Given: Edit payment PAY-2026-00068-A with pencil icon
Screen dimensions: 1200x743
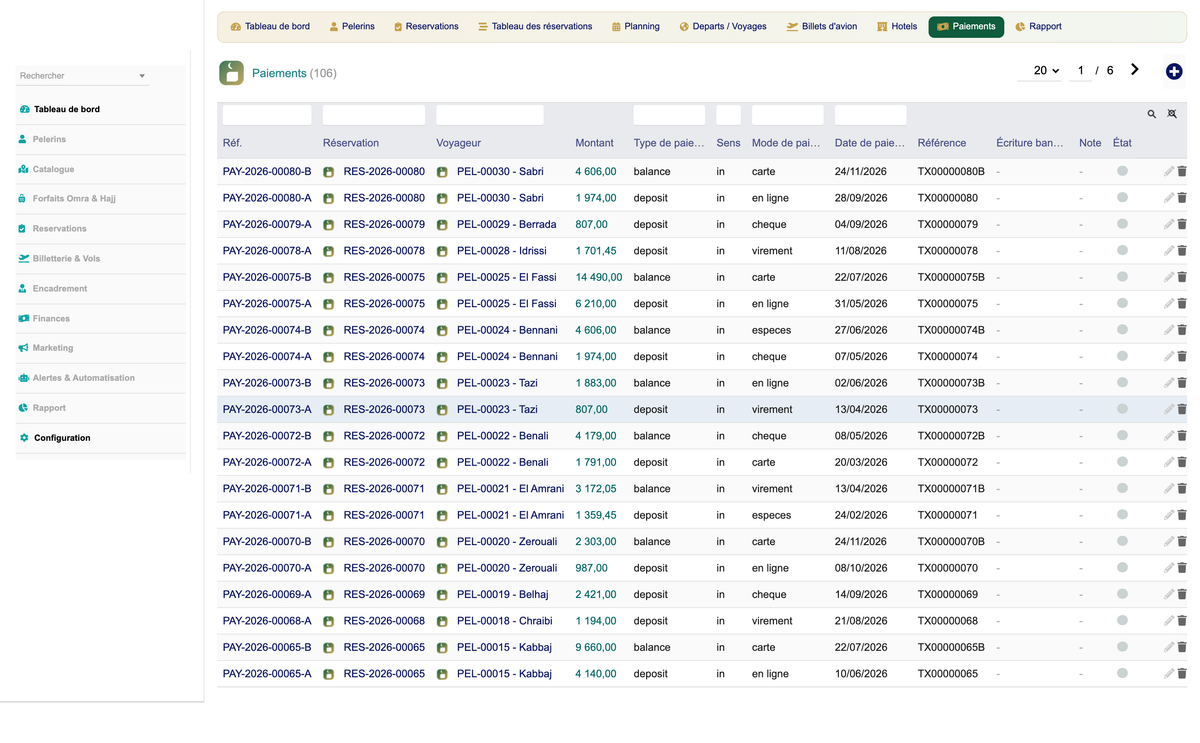Looking at the screenshot, I should tap(1169, 621).
